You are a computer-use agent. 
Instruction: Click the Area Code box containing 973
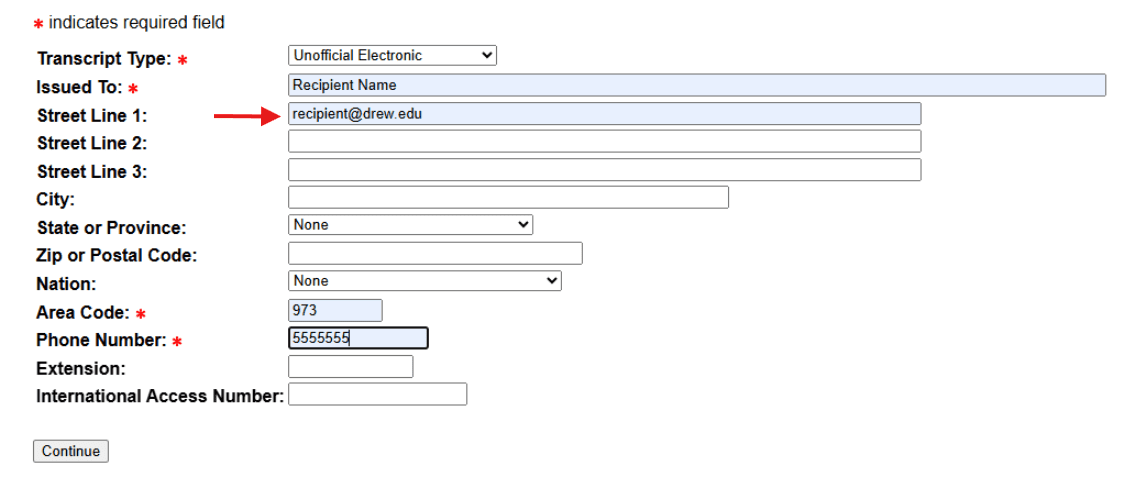coord(335,311)
